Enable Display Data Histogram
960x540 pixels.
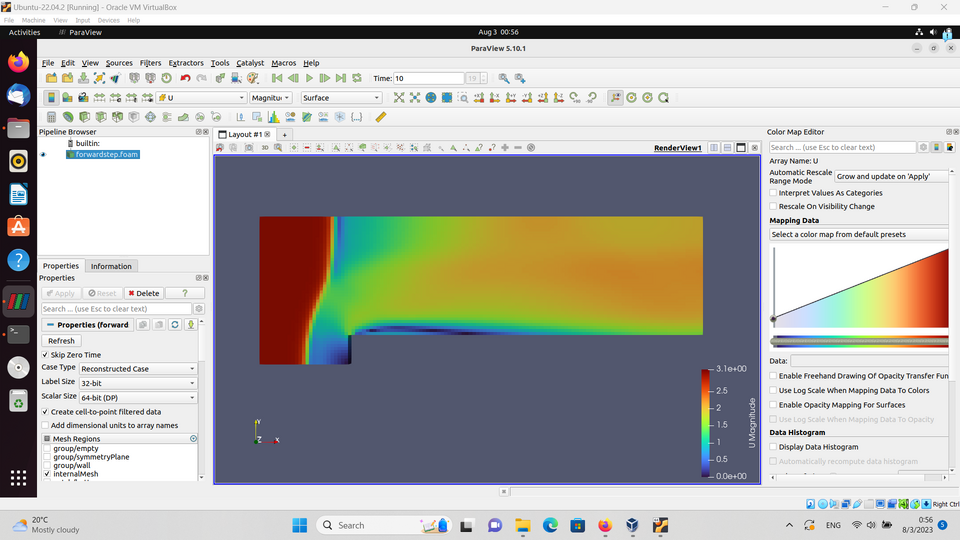(773, 447)
